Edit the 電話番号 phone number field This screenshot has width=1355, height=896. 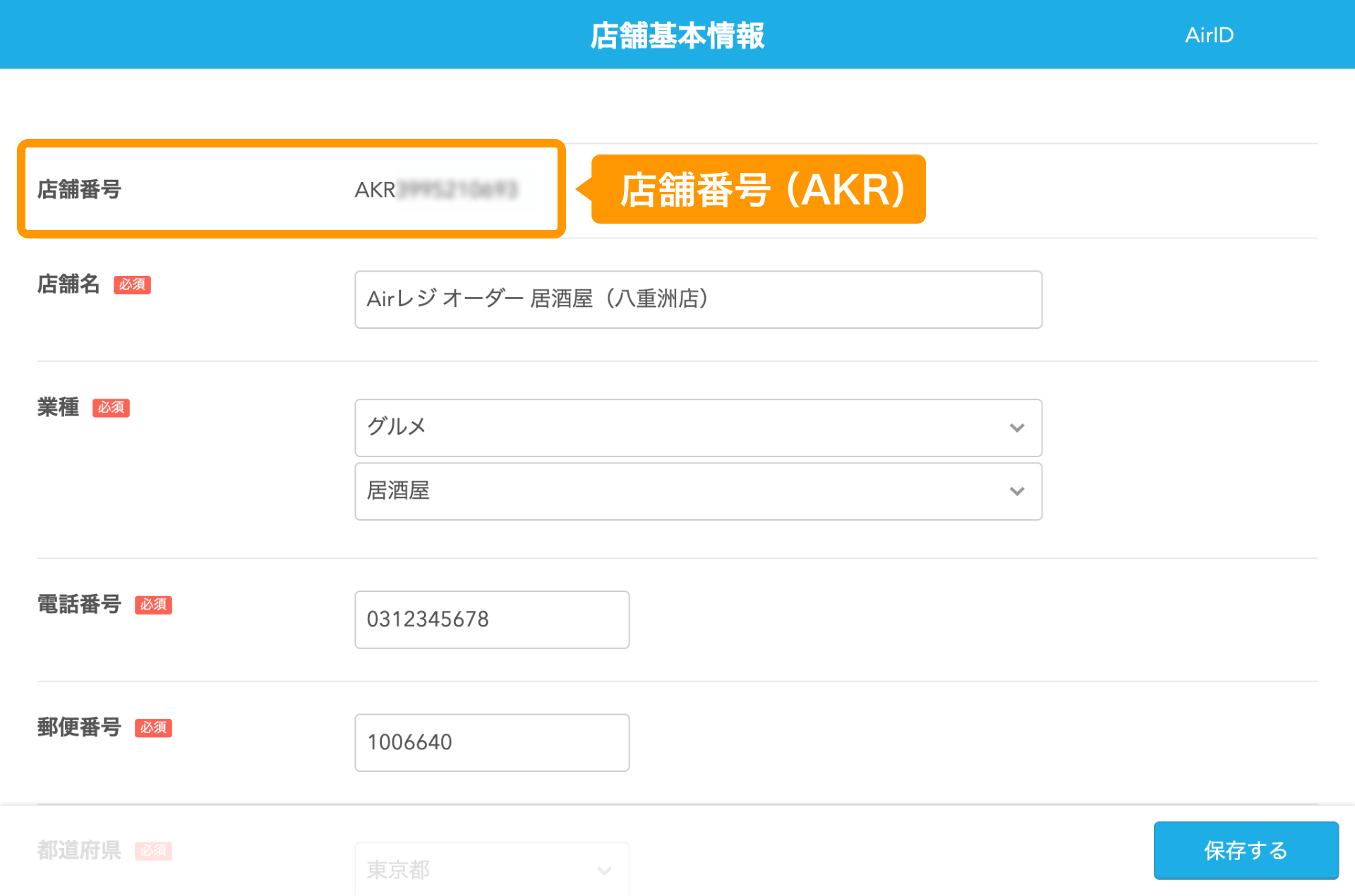[x=492, y=619]
